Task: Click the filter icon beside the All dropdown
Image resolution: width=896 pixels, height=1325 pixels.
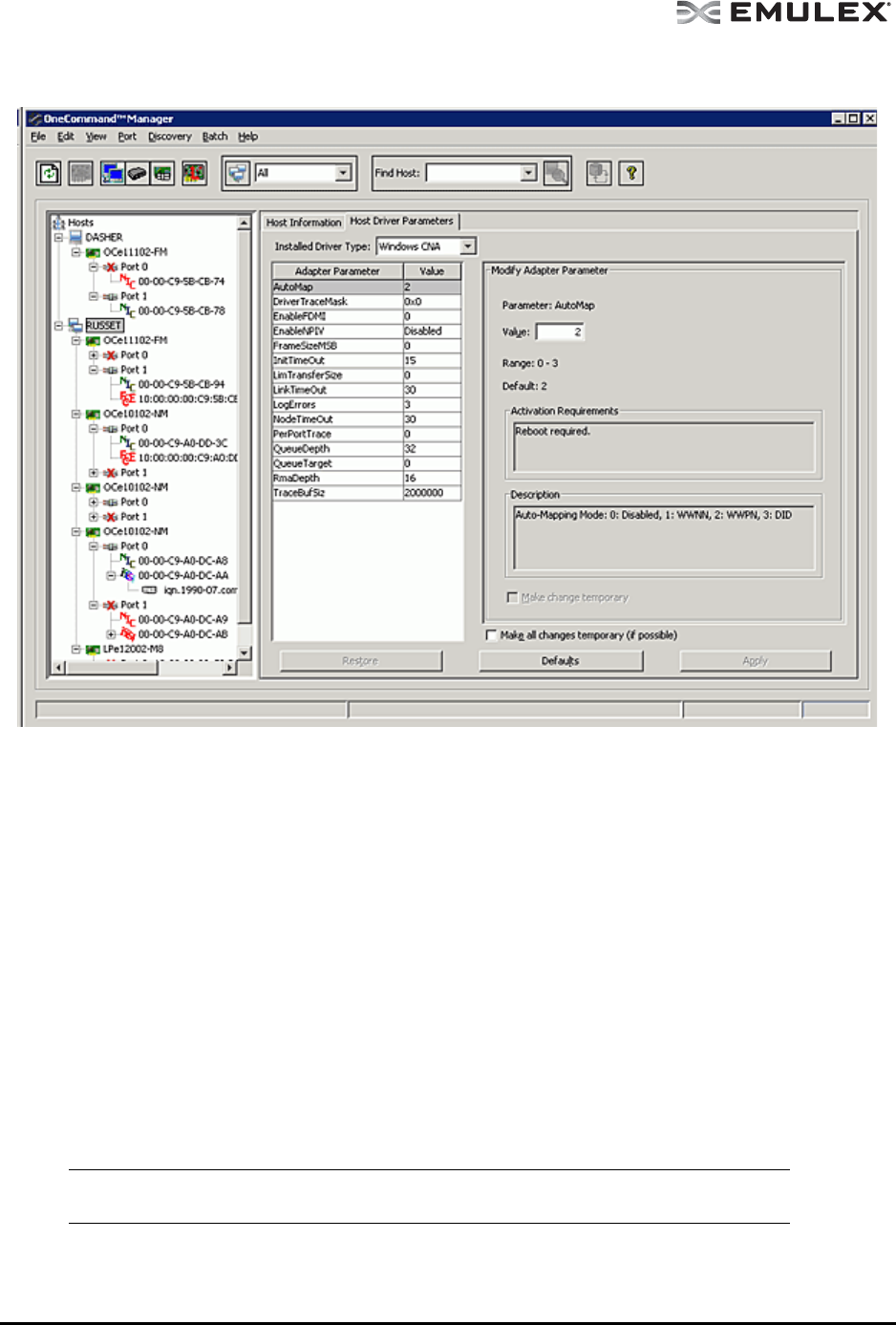Action: 238,173
